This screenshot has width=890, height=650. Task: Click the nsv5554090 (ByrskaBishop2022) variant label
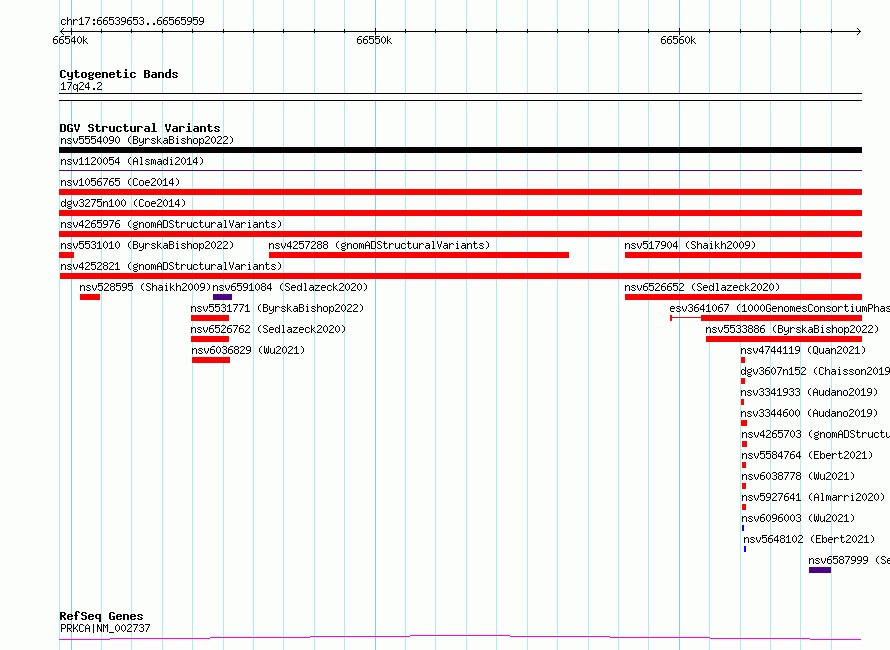coord(147,140)
